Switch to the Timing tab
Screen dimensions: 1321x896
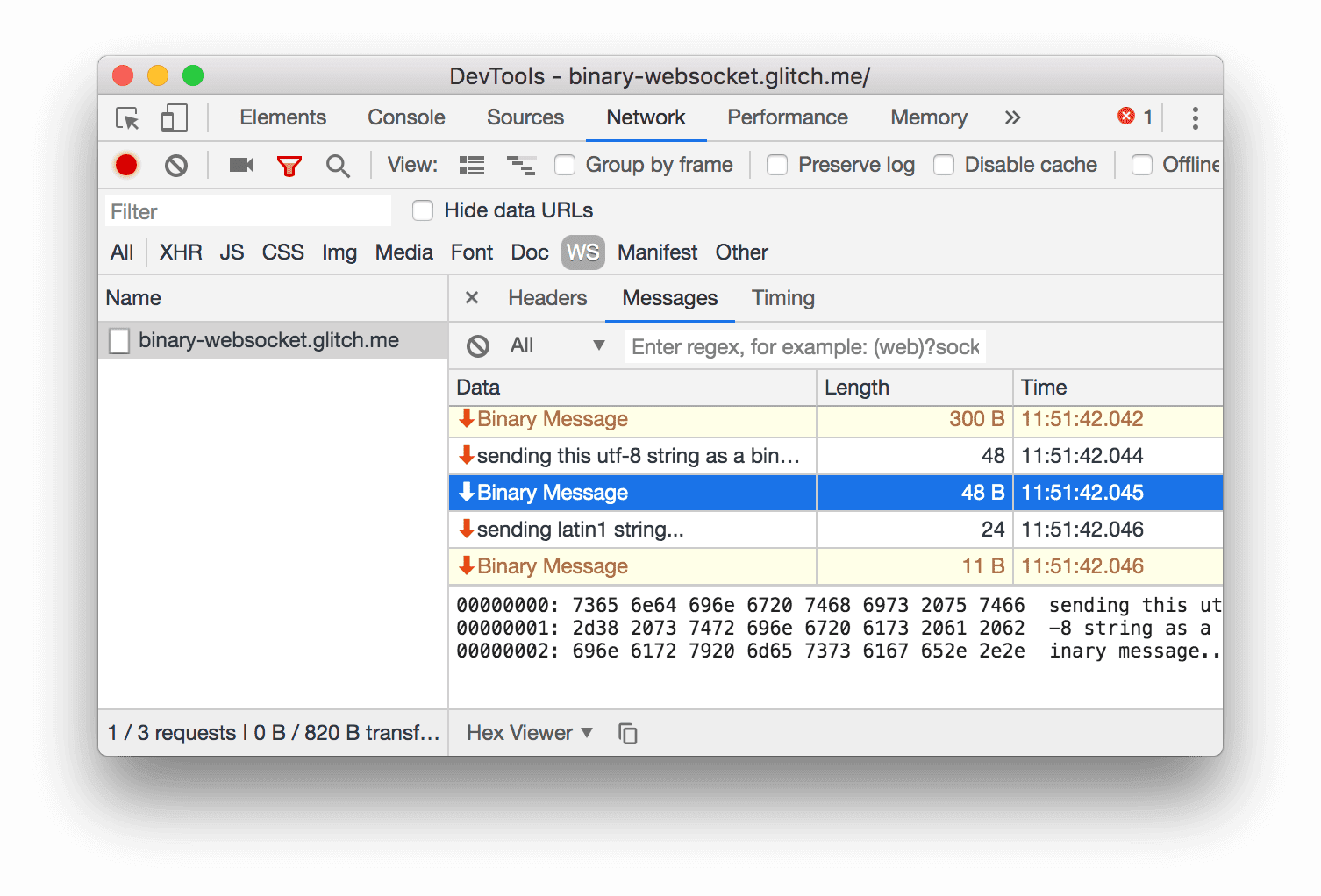click(782, 298)
